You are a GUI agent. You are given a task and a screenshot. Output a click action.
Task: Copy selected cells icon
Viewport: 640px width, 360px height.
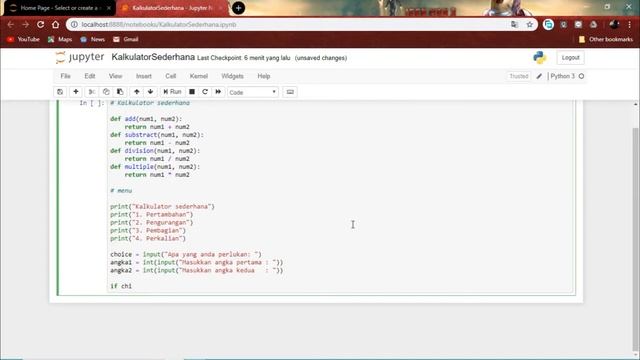(x=106, y=92)
